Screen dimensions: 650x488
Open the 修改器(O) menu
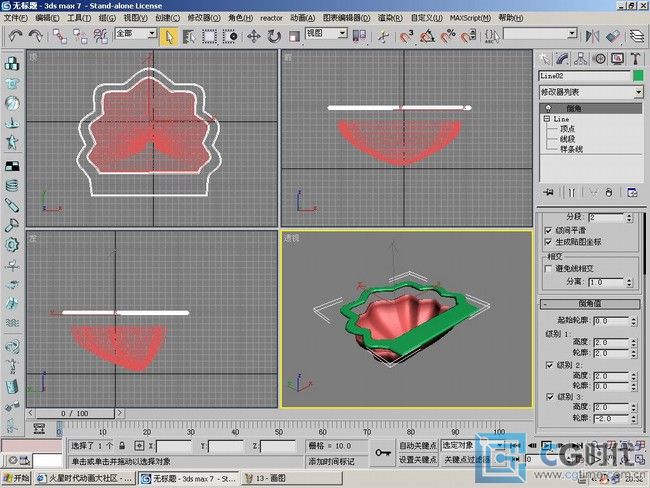tap(204, 18)
